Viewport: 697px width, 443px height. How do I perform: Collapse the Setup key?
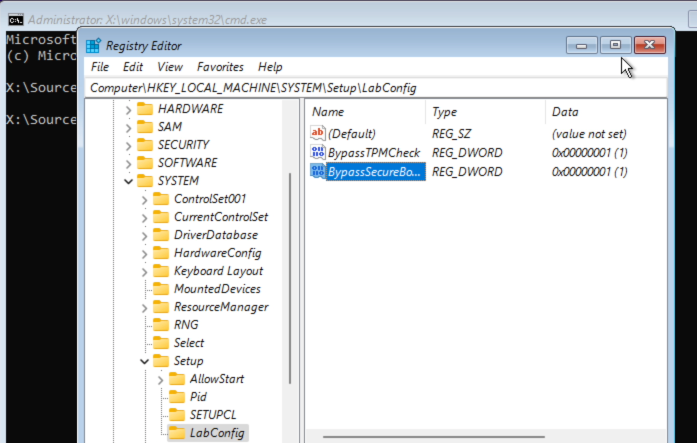pos(144,361)
